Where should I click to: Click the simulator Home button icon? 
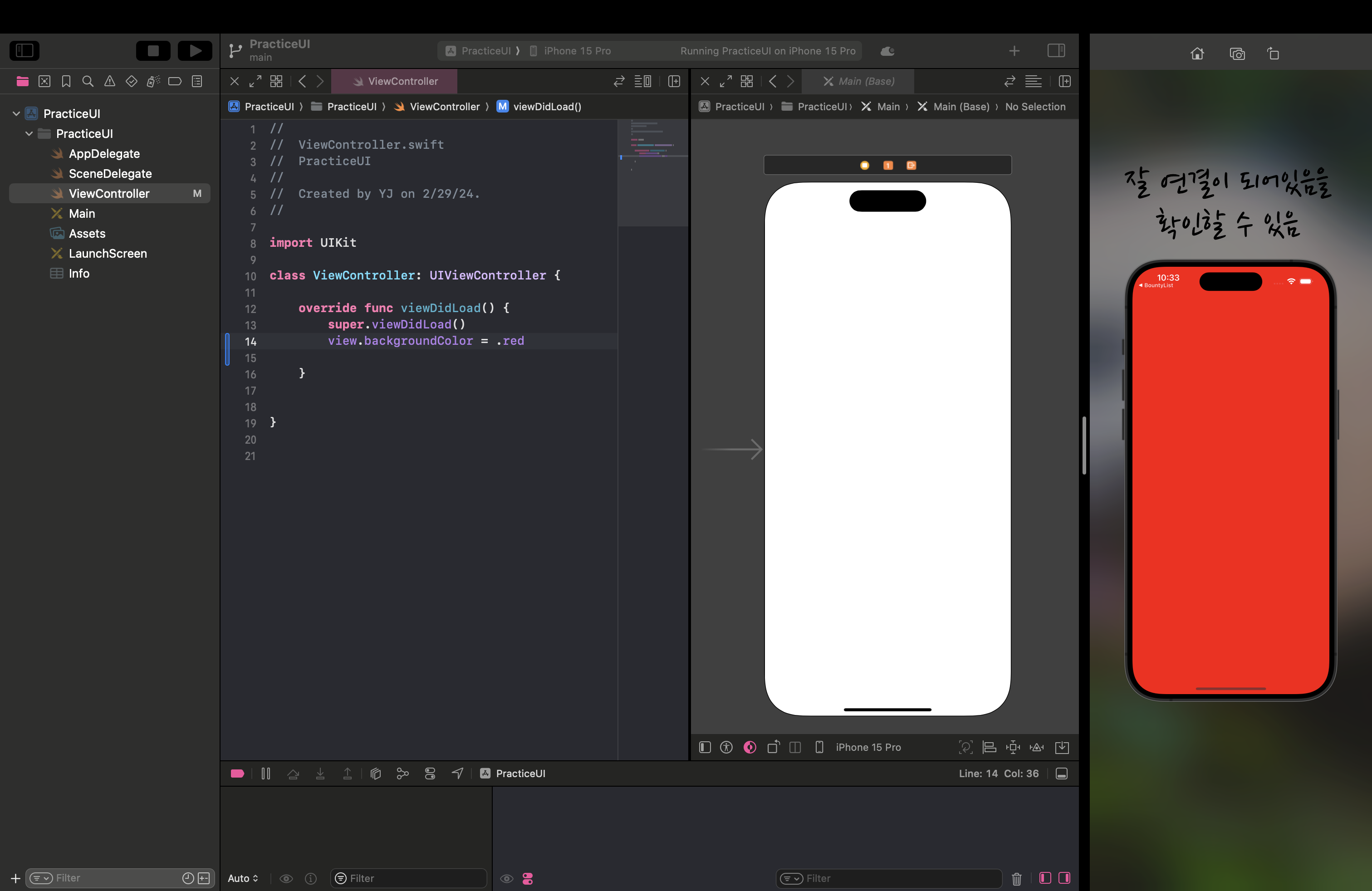pos(1197,54)
